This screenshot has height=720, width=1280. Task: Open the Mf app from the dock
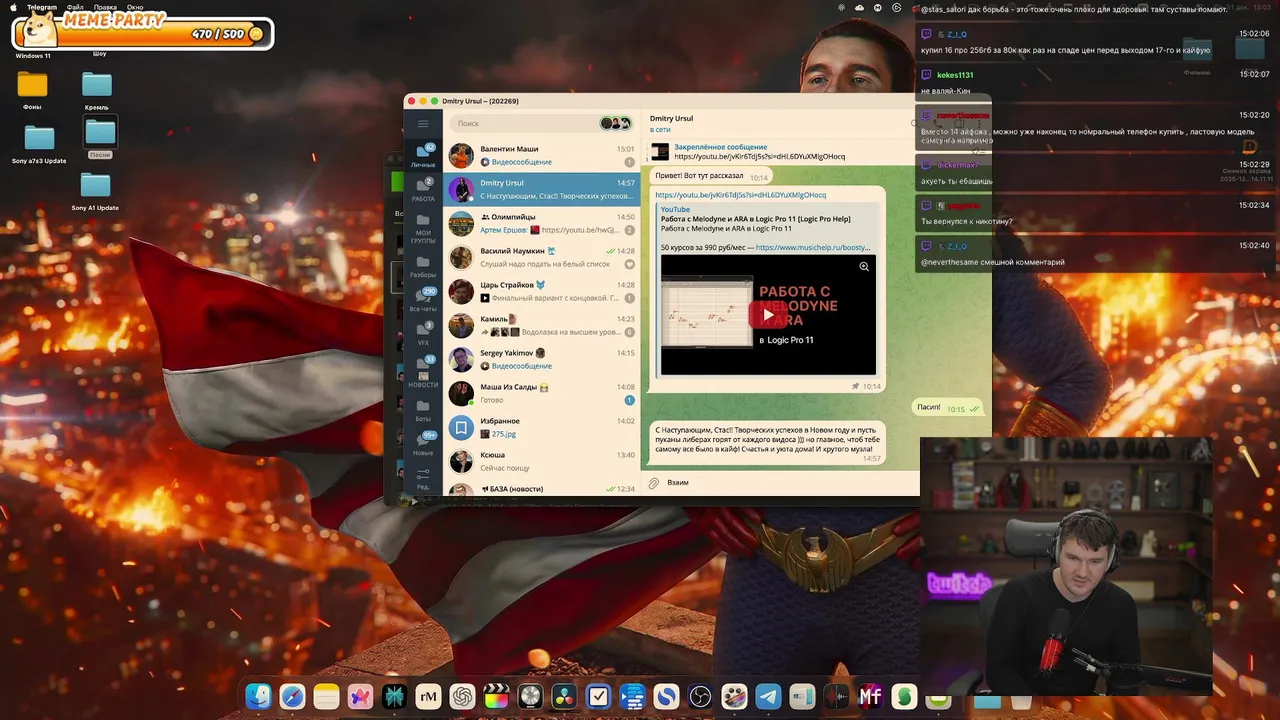click(870, 696)
